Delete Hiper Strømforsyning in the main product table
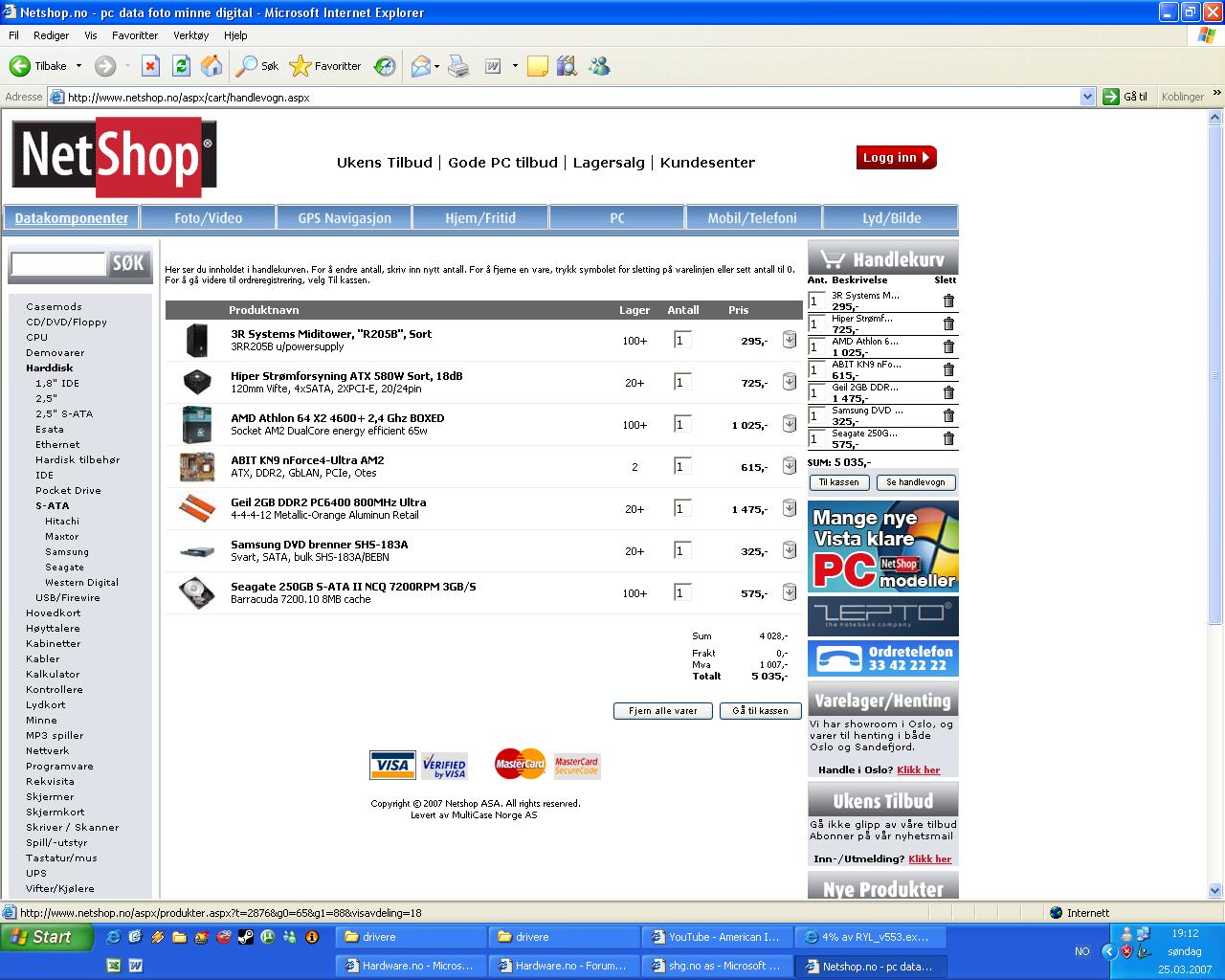 (790, 382)
